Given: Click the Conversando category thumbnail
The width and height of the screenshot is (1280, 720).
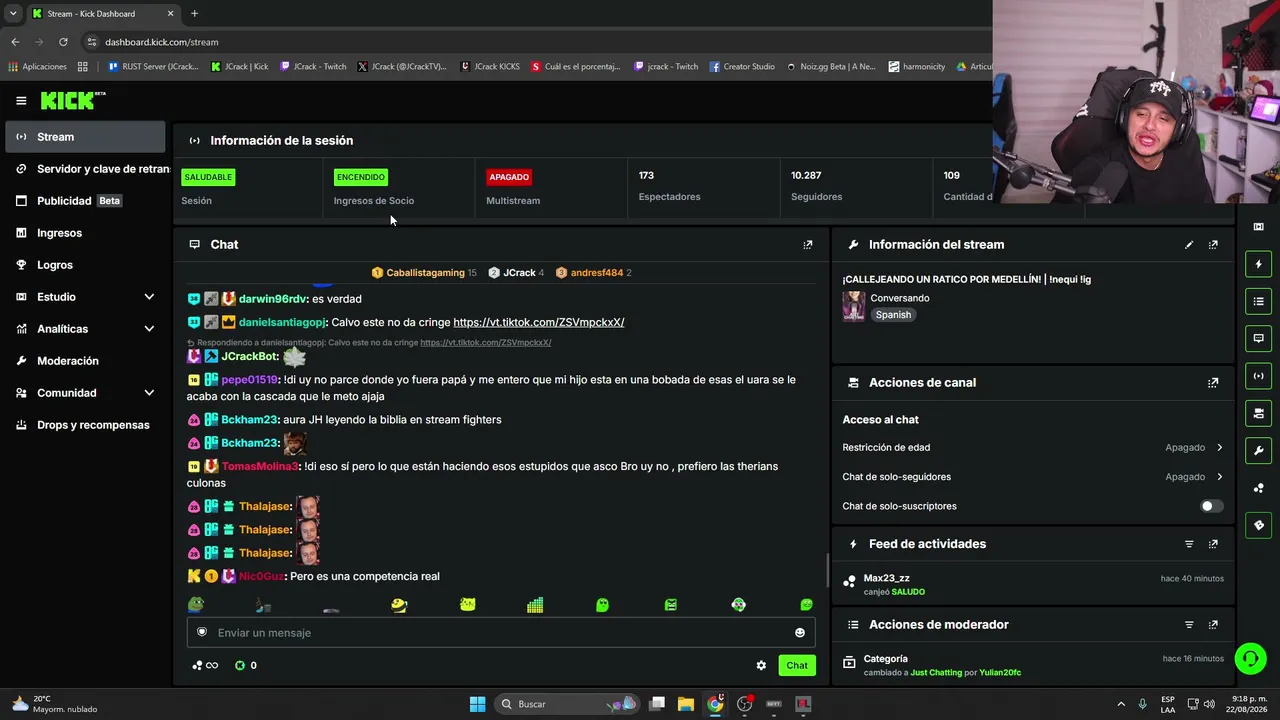Looking at the screenshot, I should tap(853, 306).
